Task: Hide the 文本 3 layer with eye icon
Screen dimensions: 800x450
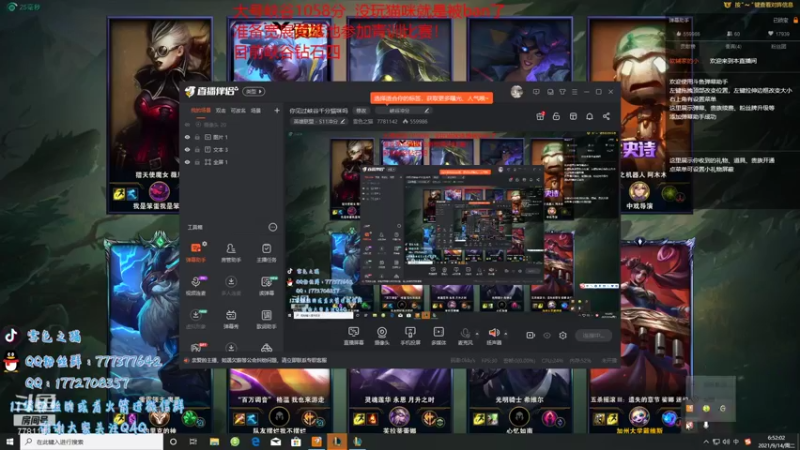Action: (187, 149)
